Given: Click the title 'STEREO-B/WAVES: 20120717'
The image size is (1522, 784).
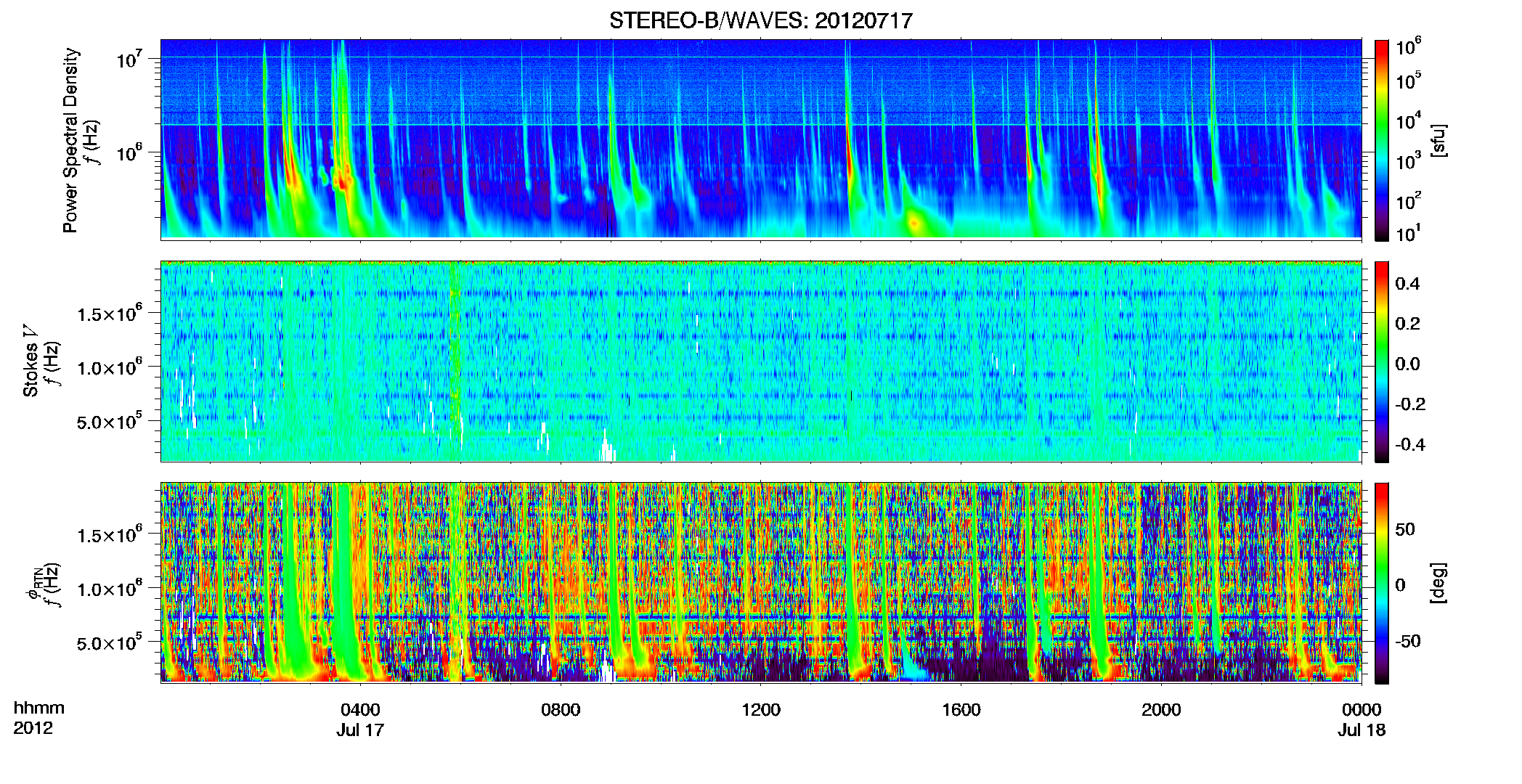Looking at the screenshot, I should point(760,21).
